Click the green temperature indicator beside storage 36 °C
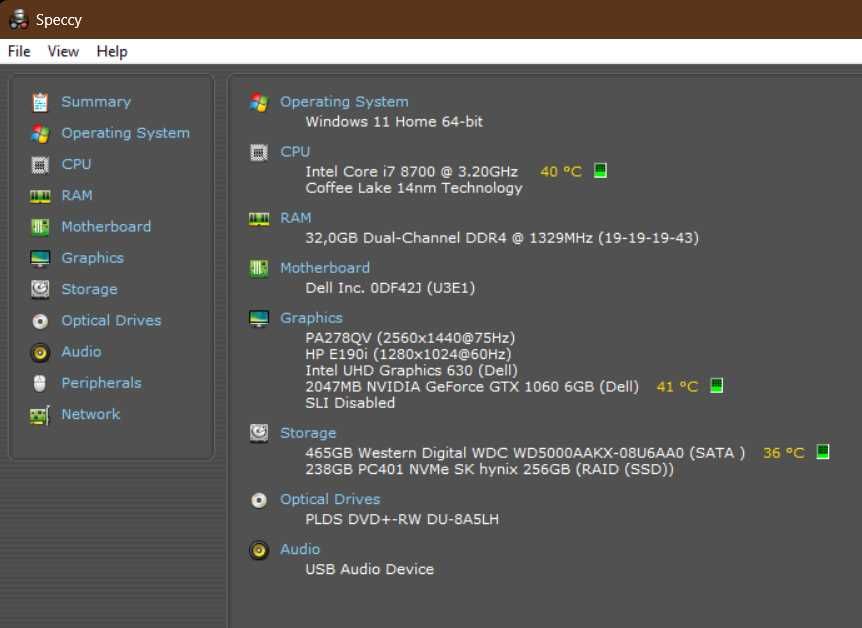Viewport: 862px width, 628px height. tap(822, 451)
